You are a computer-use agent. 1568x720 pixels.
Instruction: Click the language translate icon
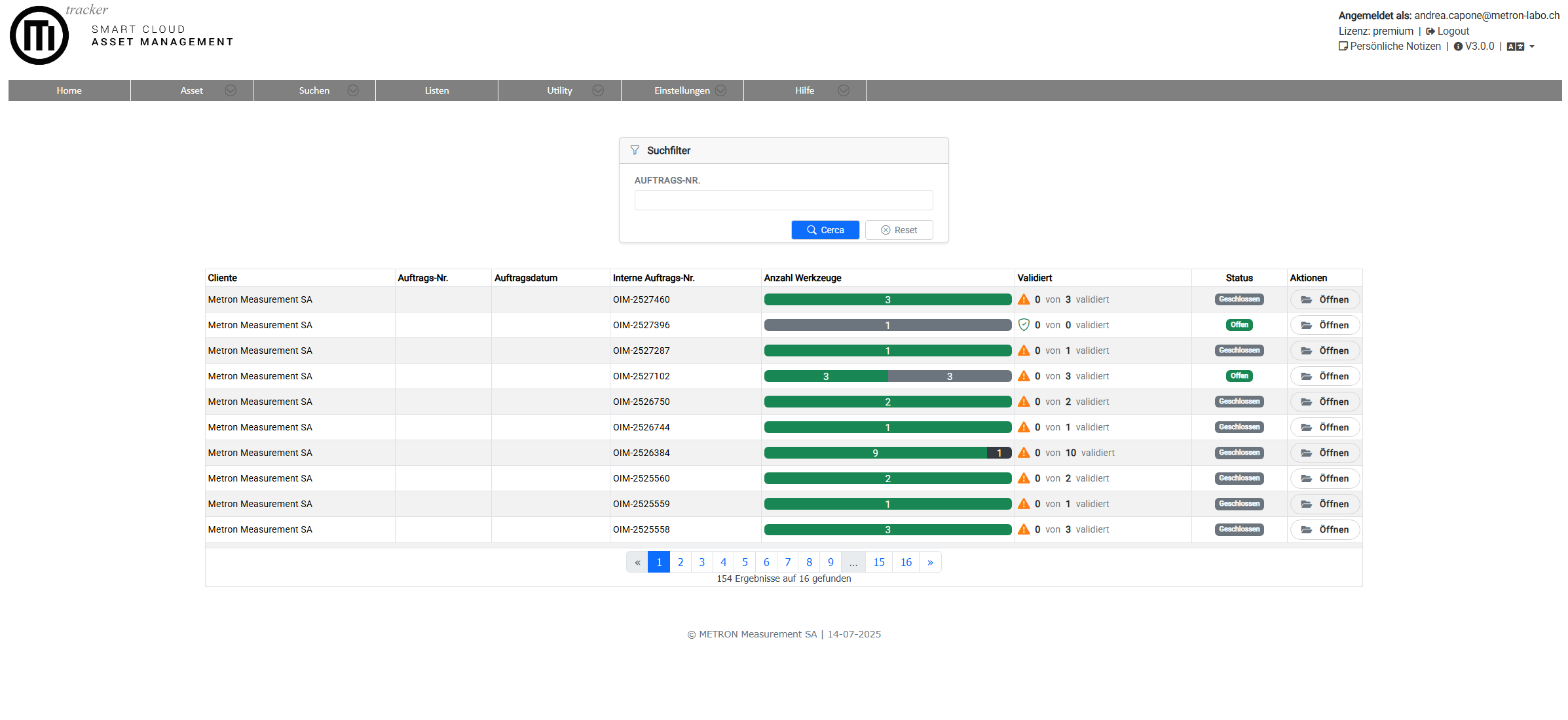pyautogui.click(x=1515, y=47)
